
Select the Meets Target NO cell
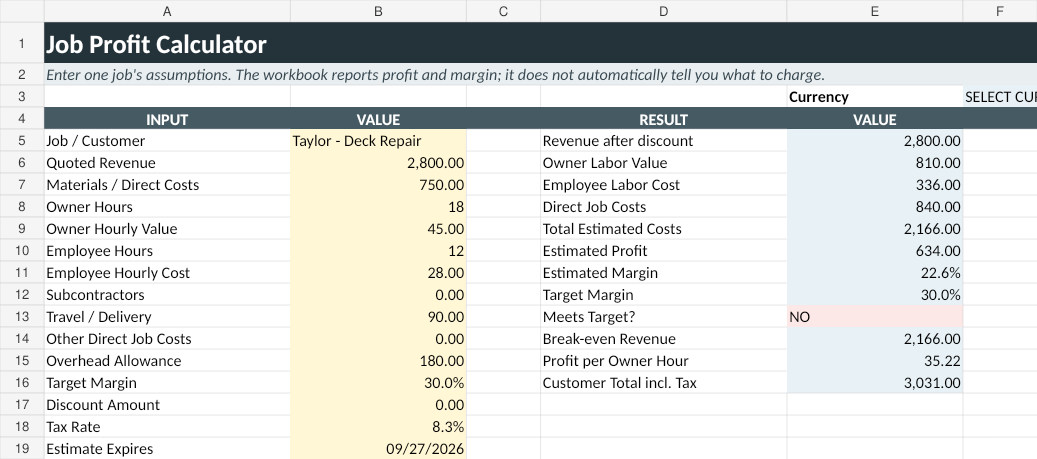(874, 317)
